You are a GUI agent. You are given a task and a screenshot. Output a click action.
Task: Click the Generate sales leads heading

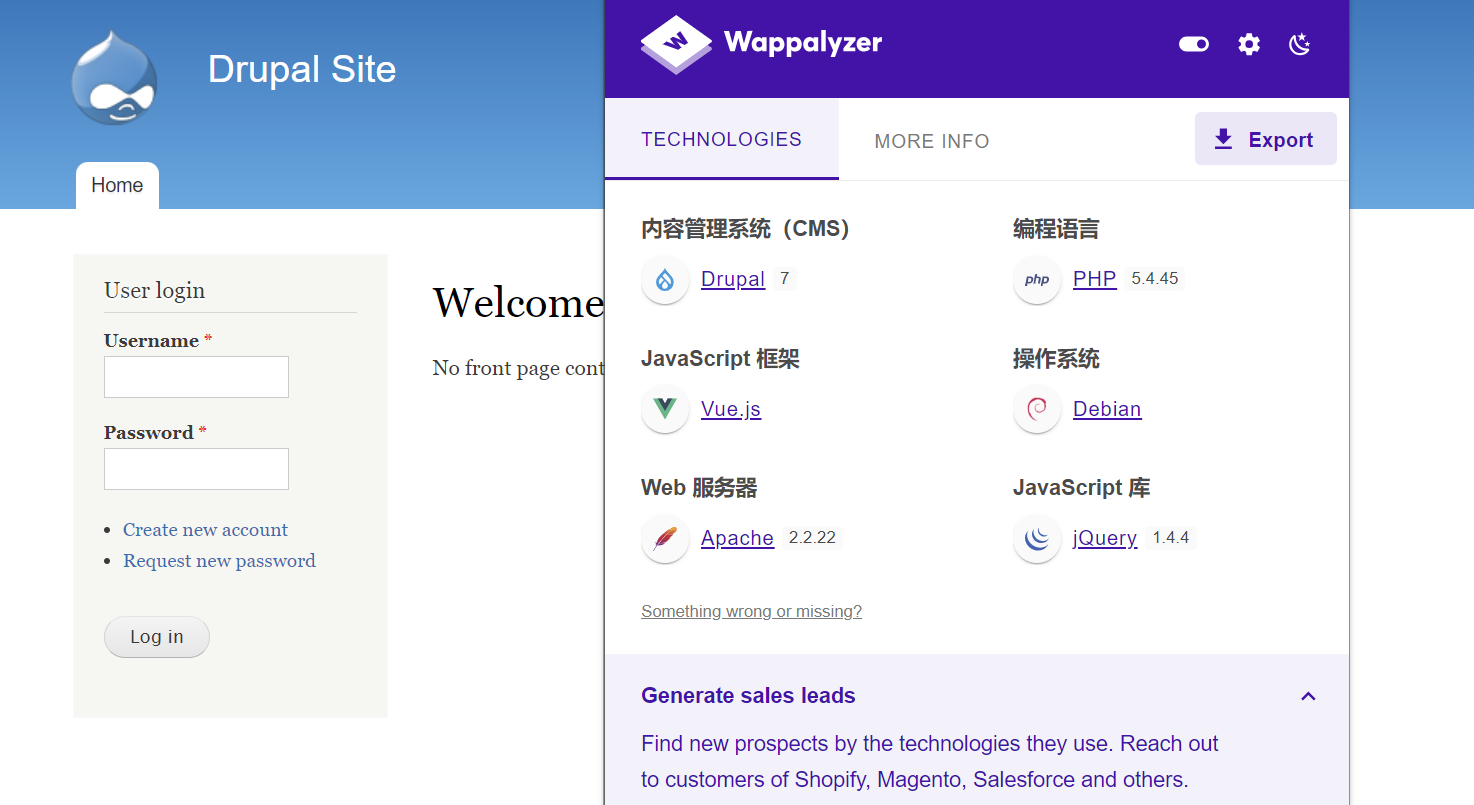[x=748, y=696]
